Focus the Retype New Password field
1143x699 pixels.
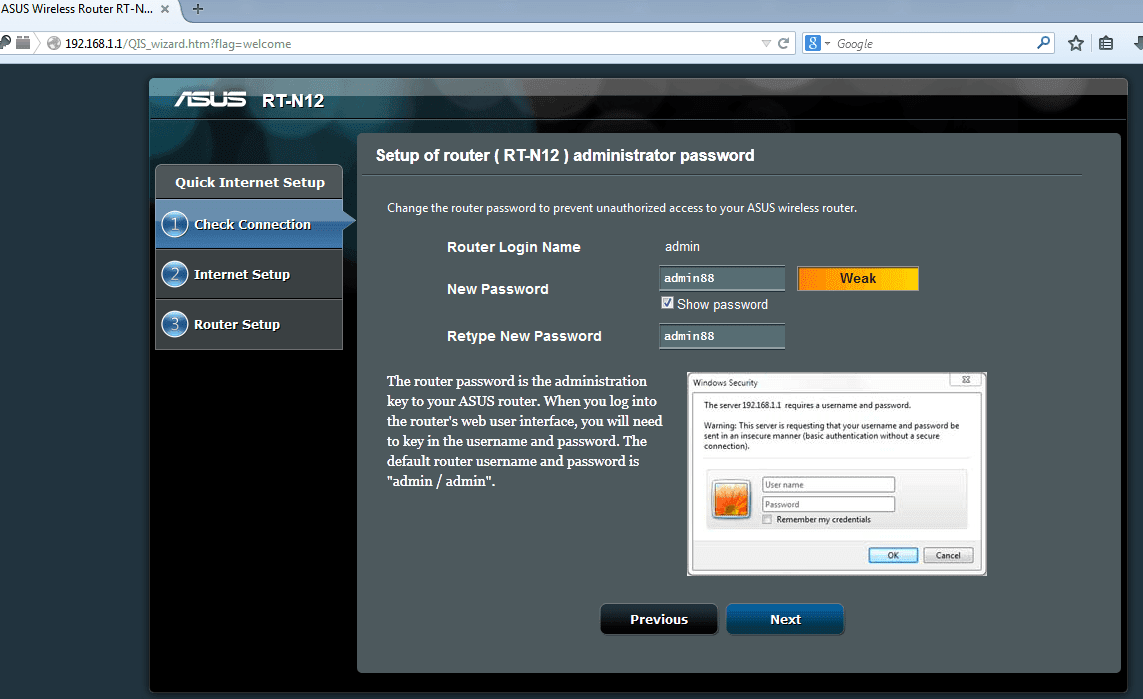pyautogui.click(x=722, y=336)
